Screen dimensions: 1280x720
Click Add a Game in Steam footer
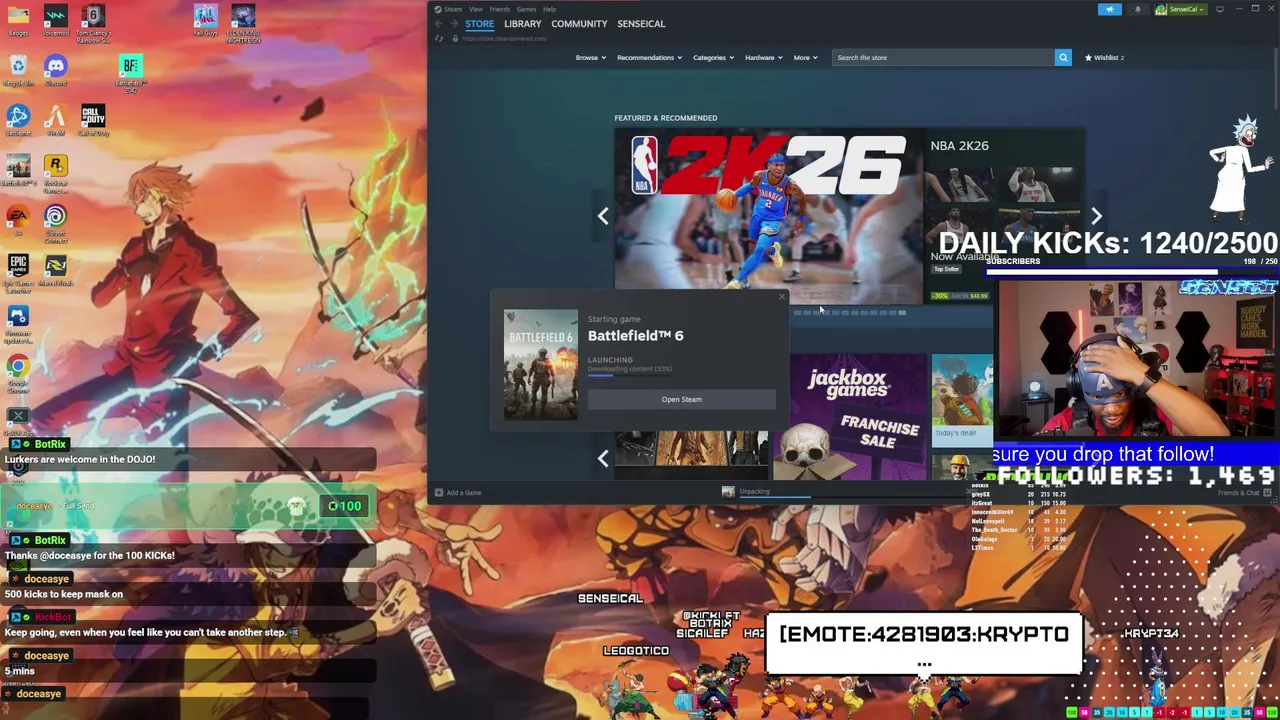458,492
